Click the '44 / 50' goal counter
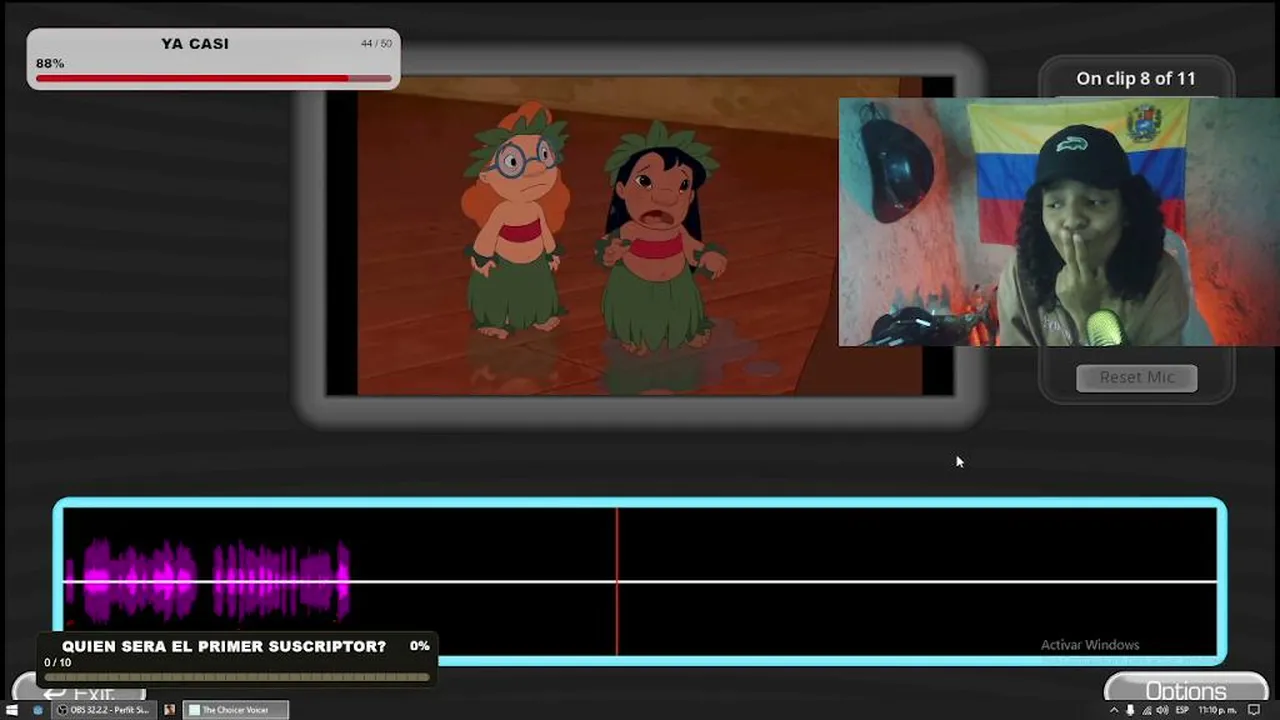 376,43
